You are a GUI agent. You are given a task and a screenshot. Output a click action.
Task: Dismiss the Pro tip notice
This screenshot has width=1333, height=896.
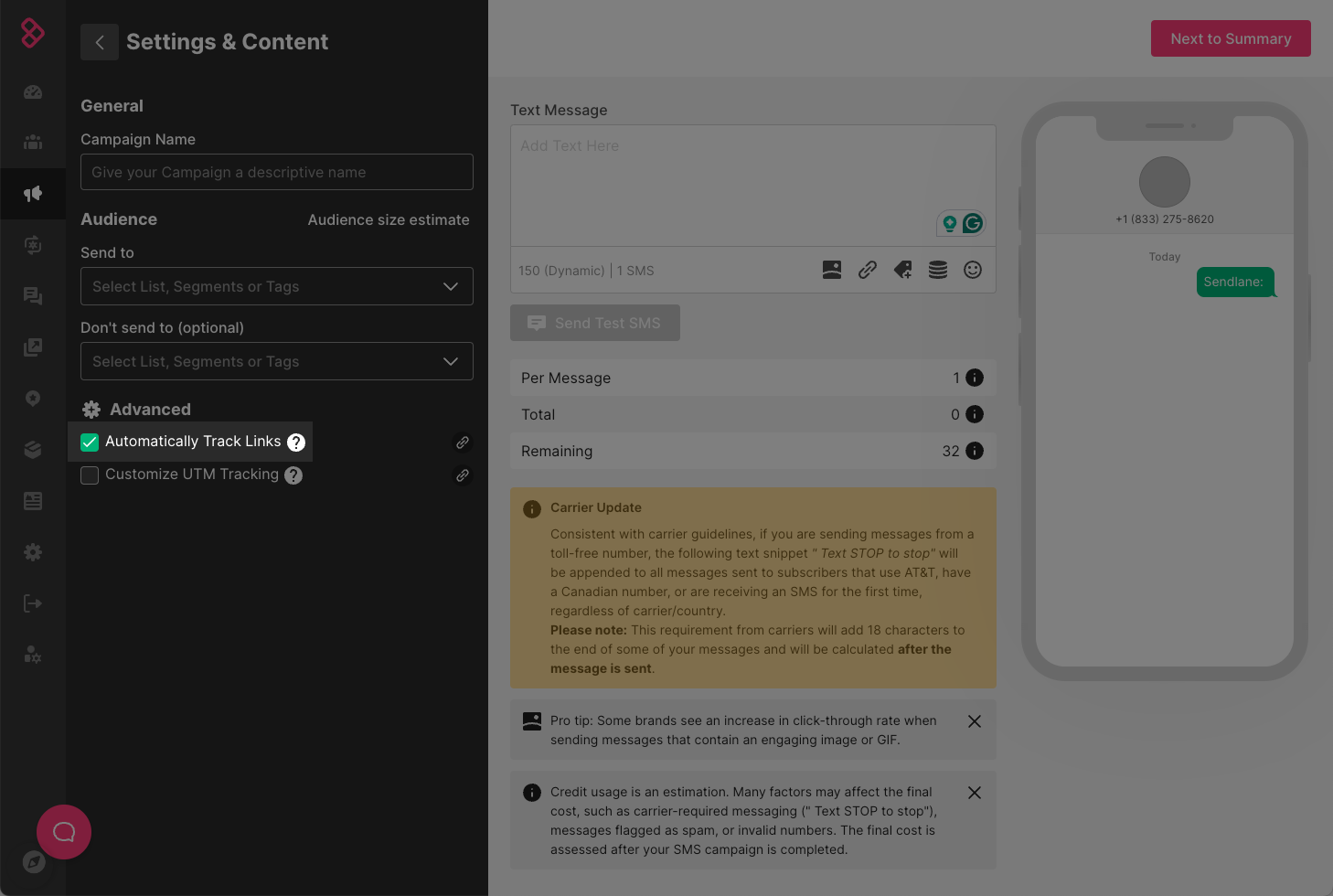click(975, 721)
